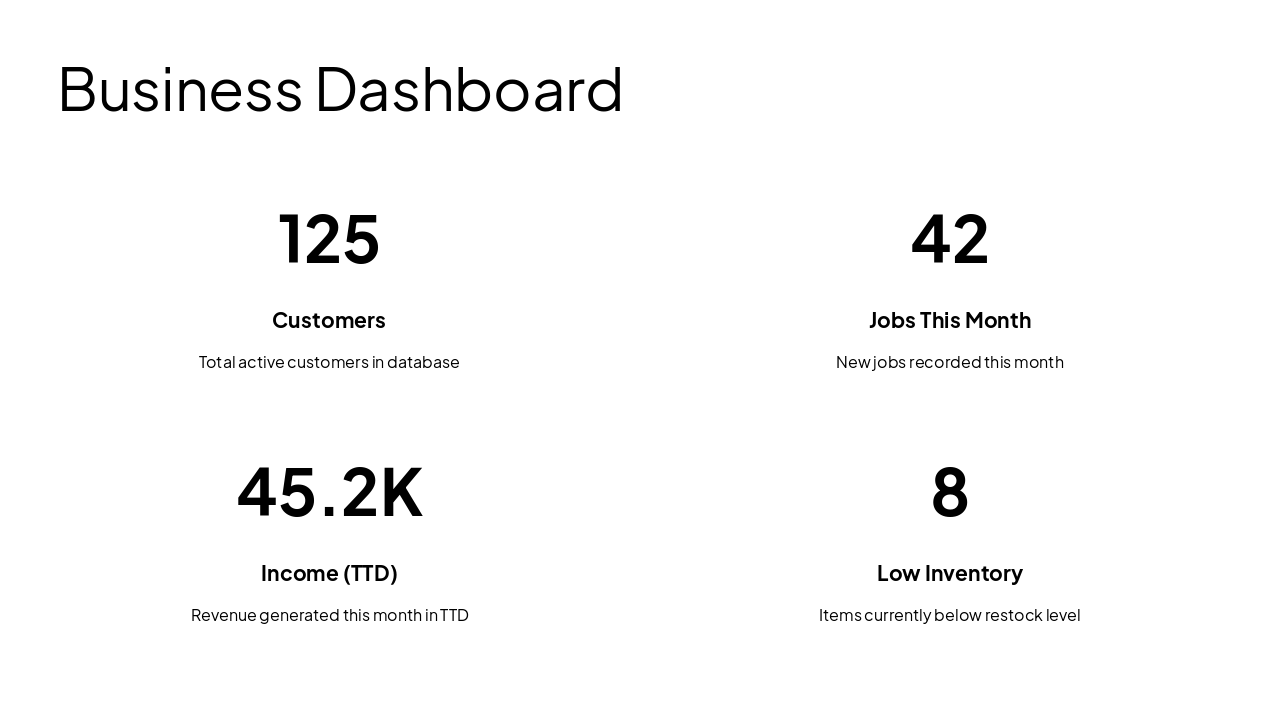Click the 42 jobs figure
This screenshot has height=720, width=1280.
[950, 239]
